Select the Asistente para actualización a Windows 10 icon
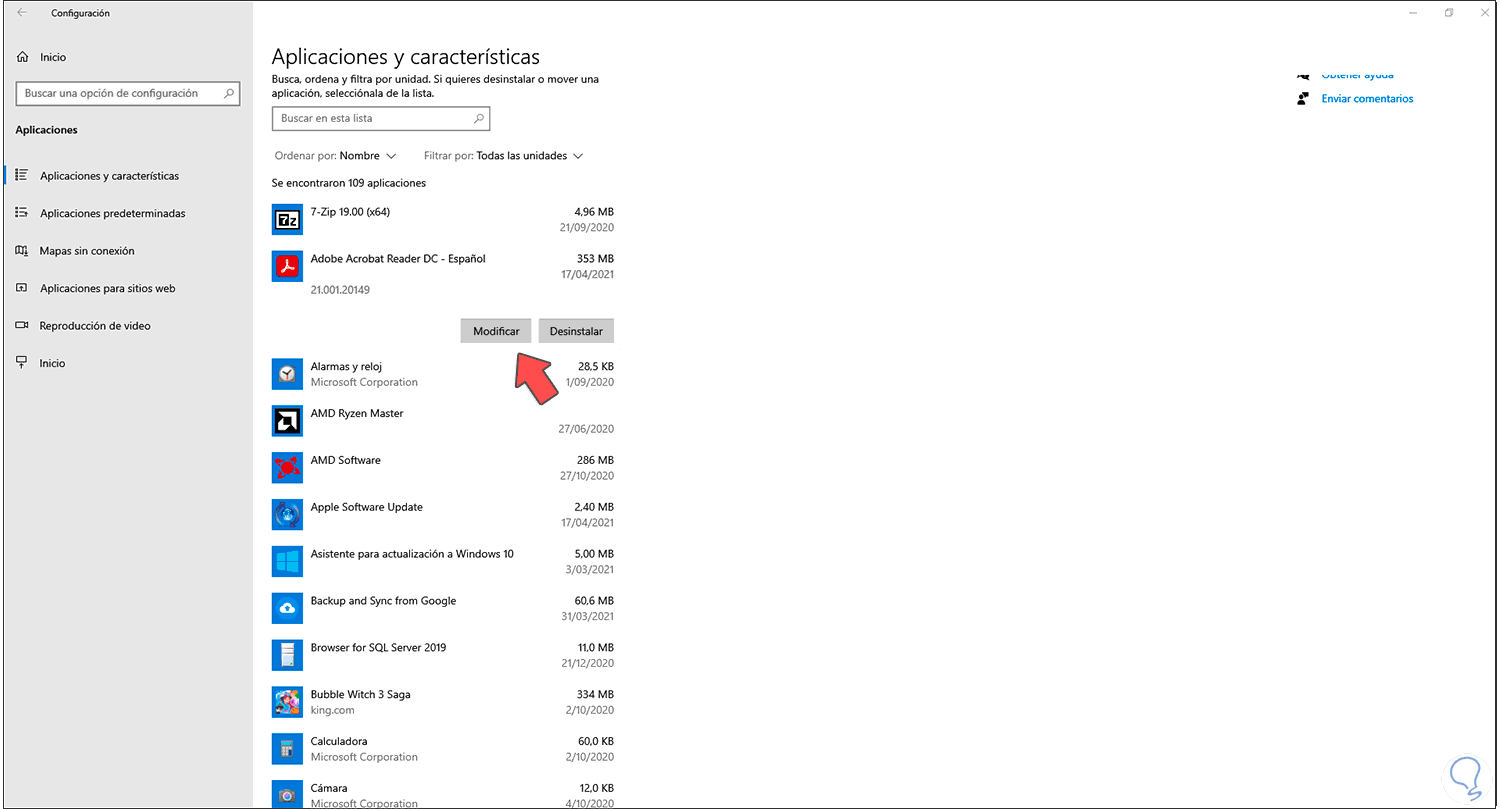1500x809 pixels. tap(287, 561)
